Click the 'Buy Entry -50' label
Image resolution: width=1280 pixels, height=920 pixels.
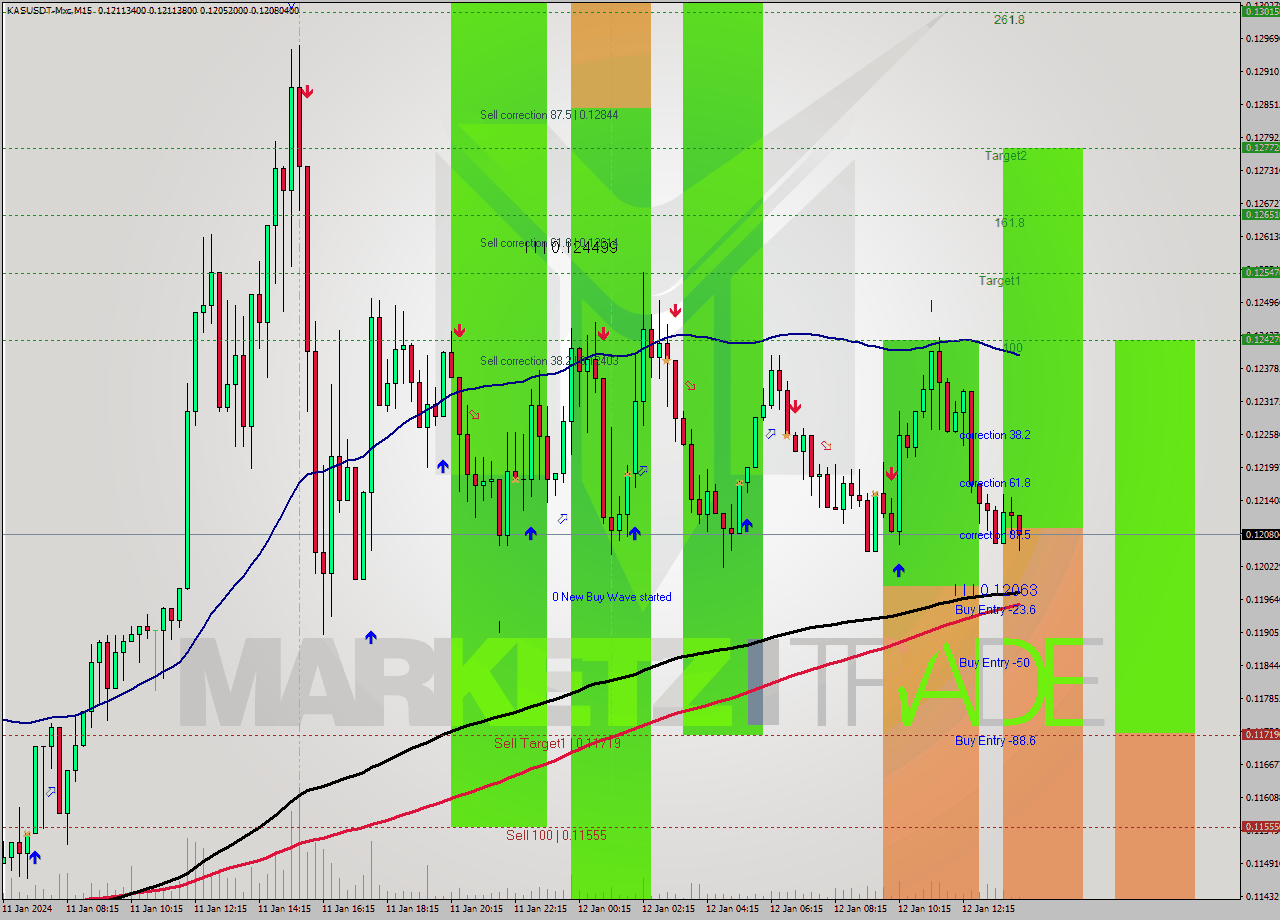click(x=994, y=663)
